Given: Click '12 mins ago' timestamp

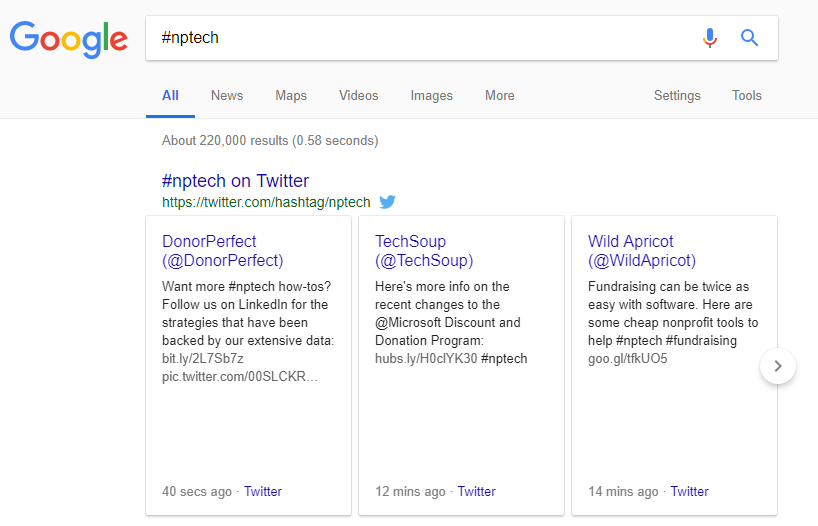Looking at the screenshot, I should tap(410, 492).
